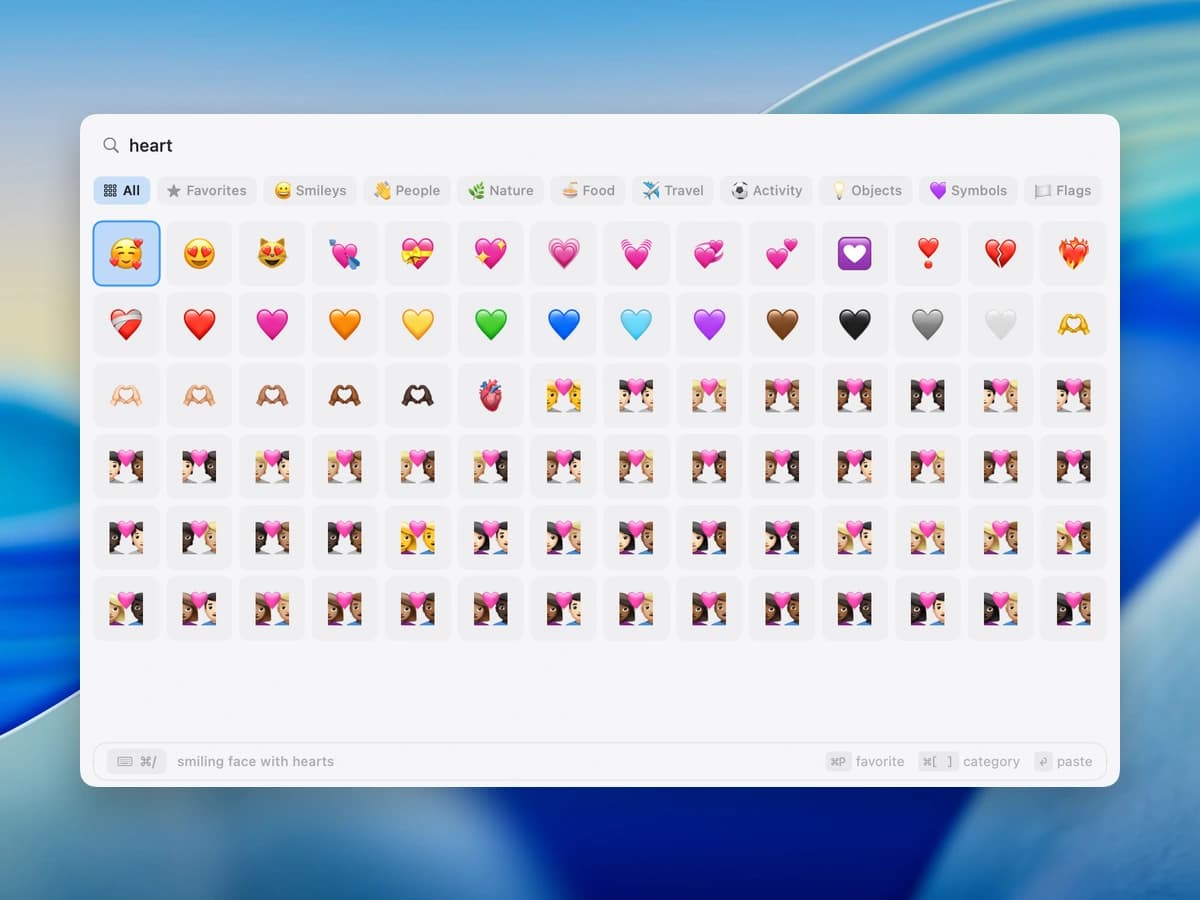Select the black heart emoji

(x=855, y=325)
